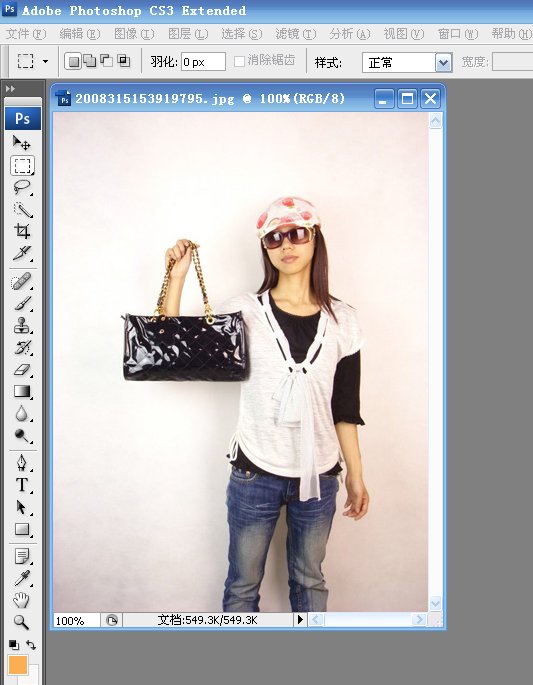Open the 图像(I) image menu
The image size is (533, 685).
[134, 34]
